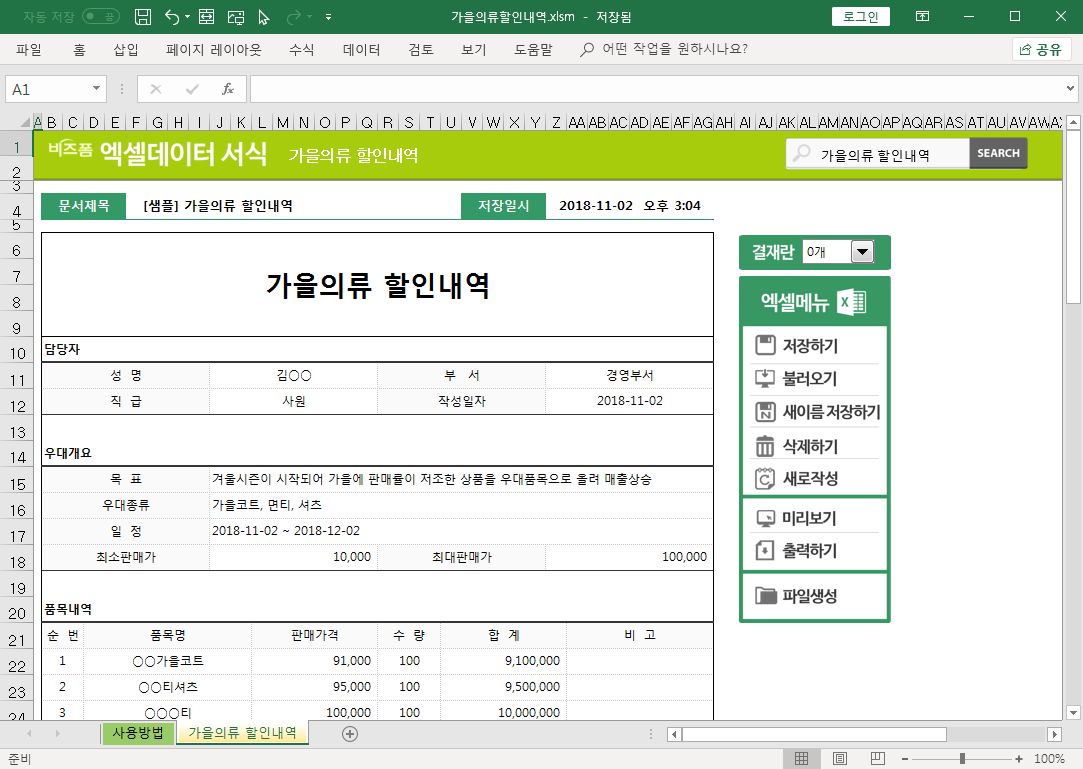Toggle the 자동 저장 autosave switch
The width and height of the screenshot is (1083, 769).
pos(100,17)
